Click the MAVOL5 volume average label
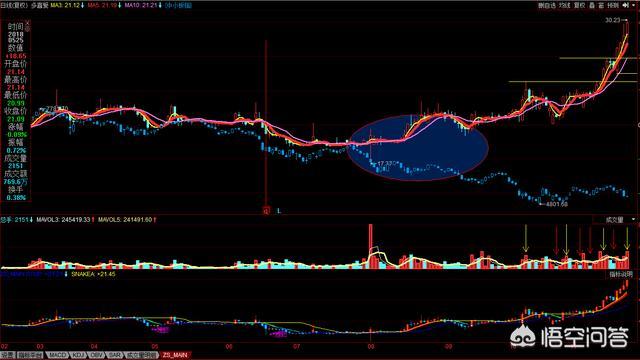Viewport: 640px width, 360px height. 127,220
